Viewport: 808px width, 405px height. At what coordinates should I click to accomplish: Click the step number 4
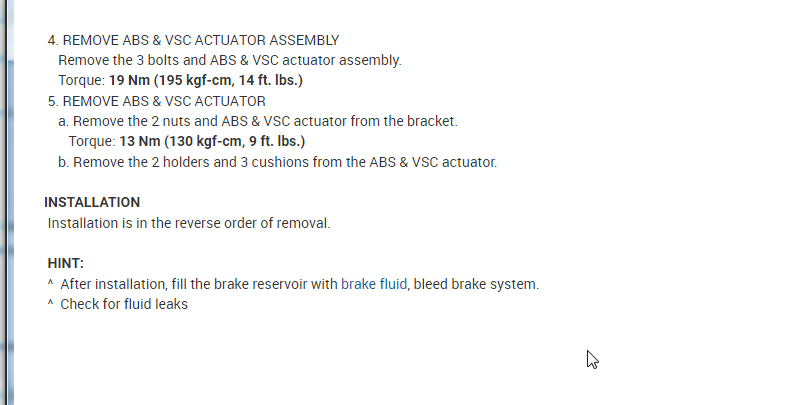[53, 41]
